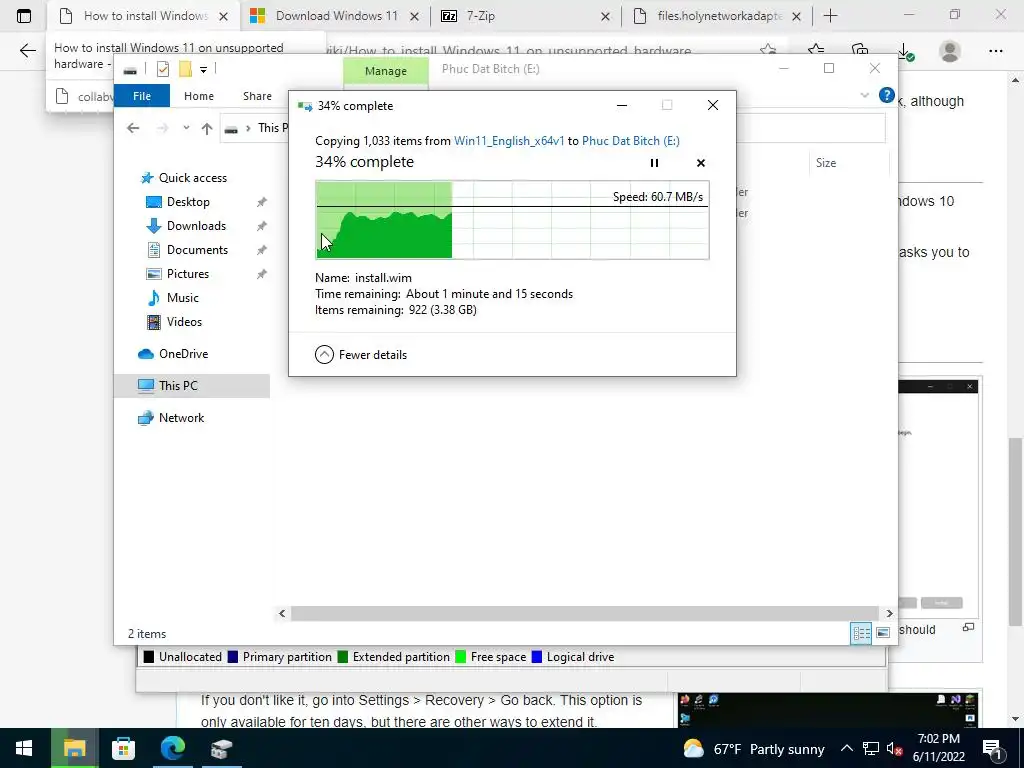Pause the file copy operation

click(654, 163)
